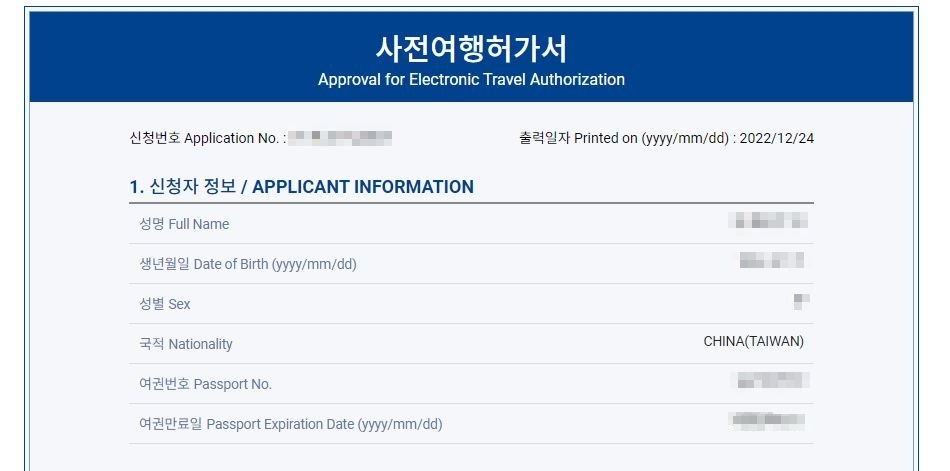The height and width of the screenshot is (471, 950).
Task: Click the blurred passport number value
Action: 774,381
